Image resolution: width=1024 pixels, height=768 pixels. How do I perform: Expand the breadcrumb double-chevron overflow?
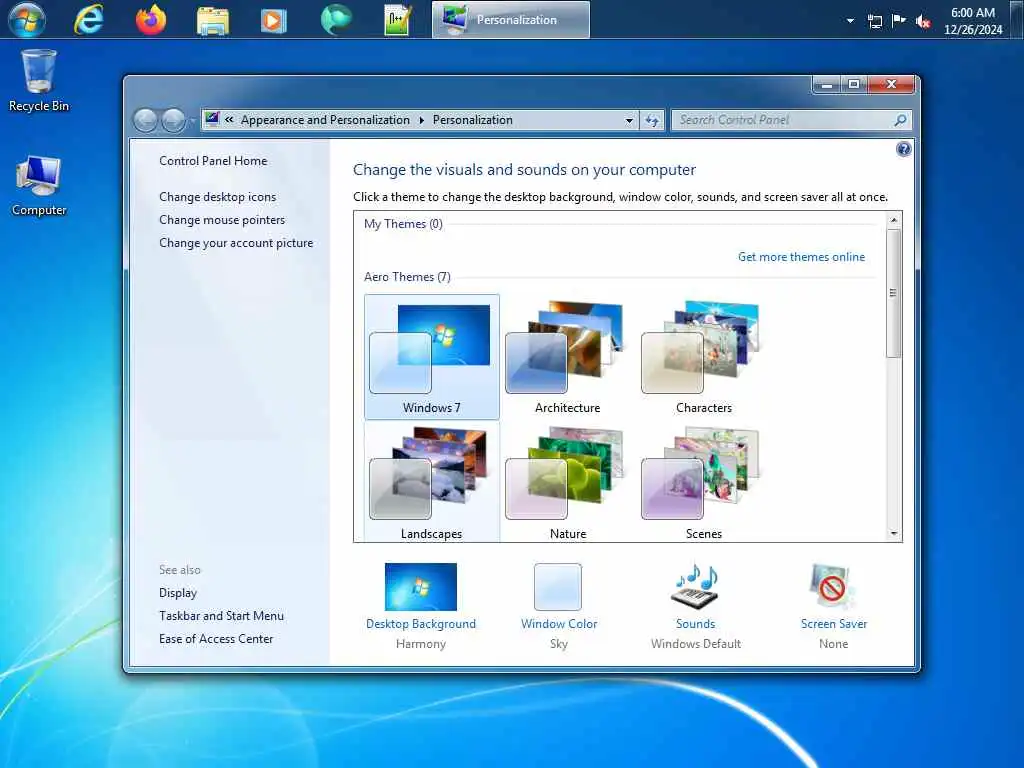tap(229, 120)
